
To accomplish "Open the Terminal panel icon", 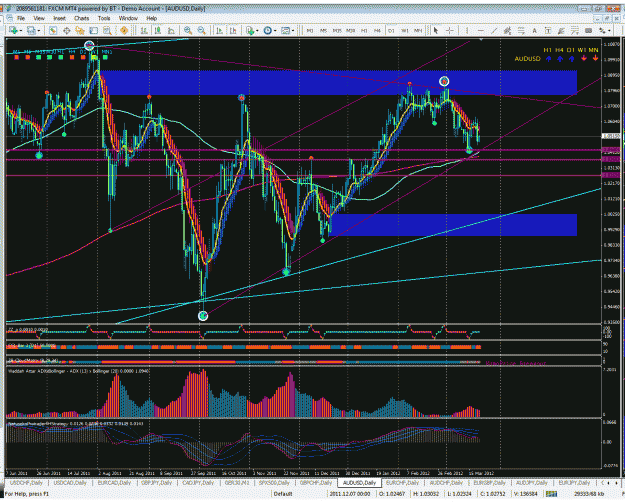I will coord(93,30).
